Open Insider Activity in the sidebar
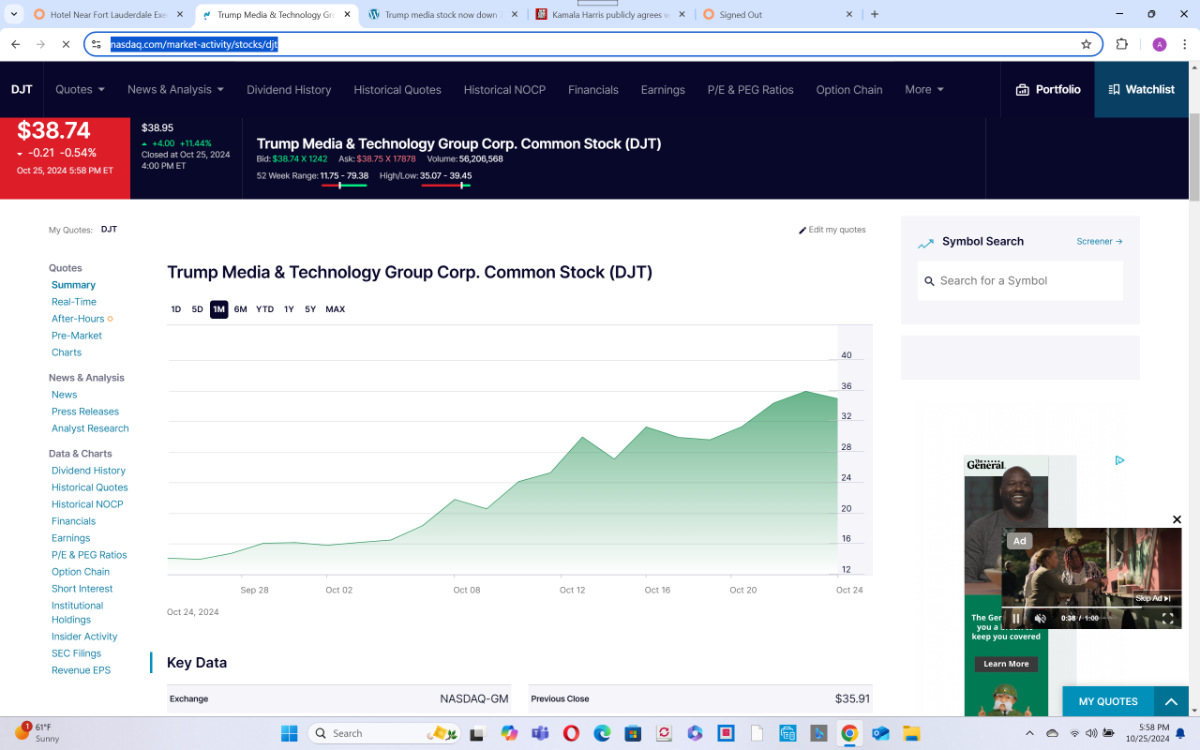 84,636
